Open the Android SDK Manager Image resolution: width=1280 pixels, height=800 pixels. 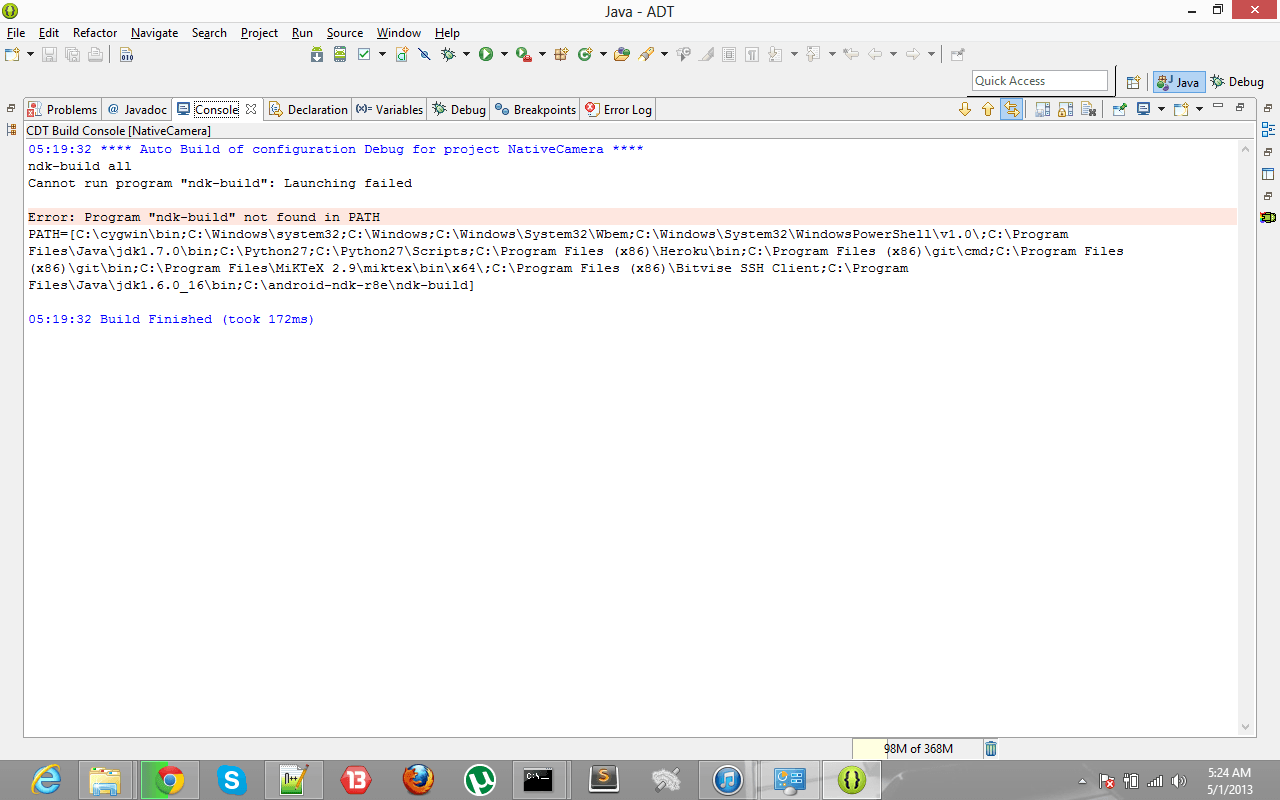[317, 54]
